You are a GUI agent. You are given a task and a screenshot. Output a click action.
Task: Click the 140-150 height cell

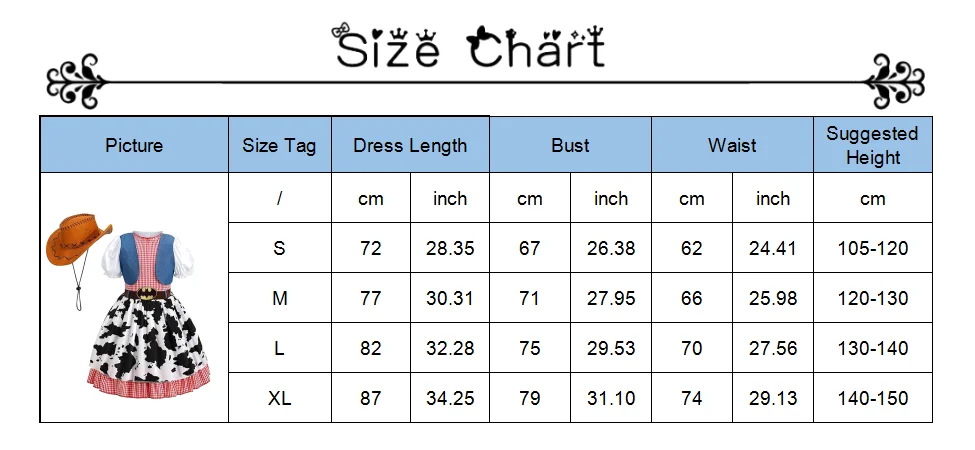872,398
